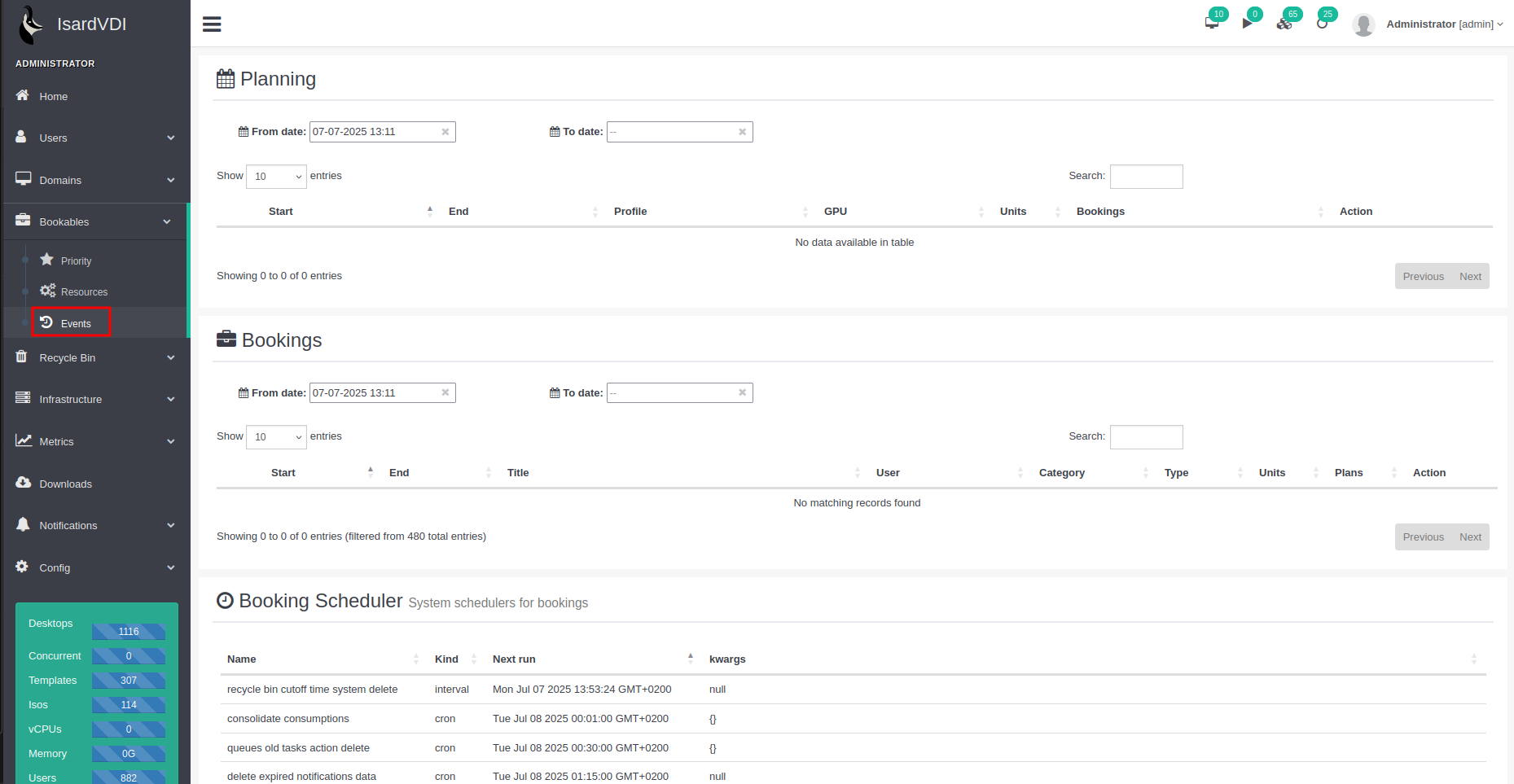
Task: Click the Bookings Search input field
Action: click(x=1146, y=437)
